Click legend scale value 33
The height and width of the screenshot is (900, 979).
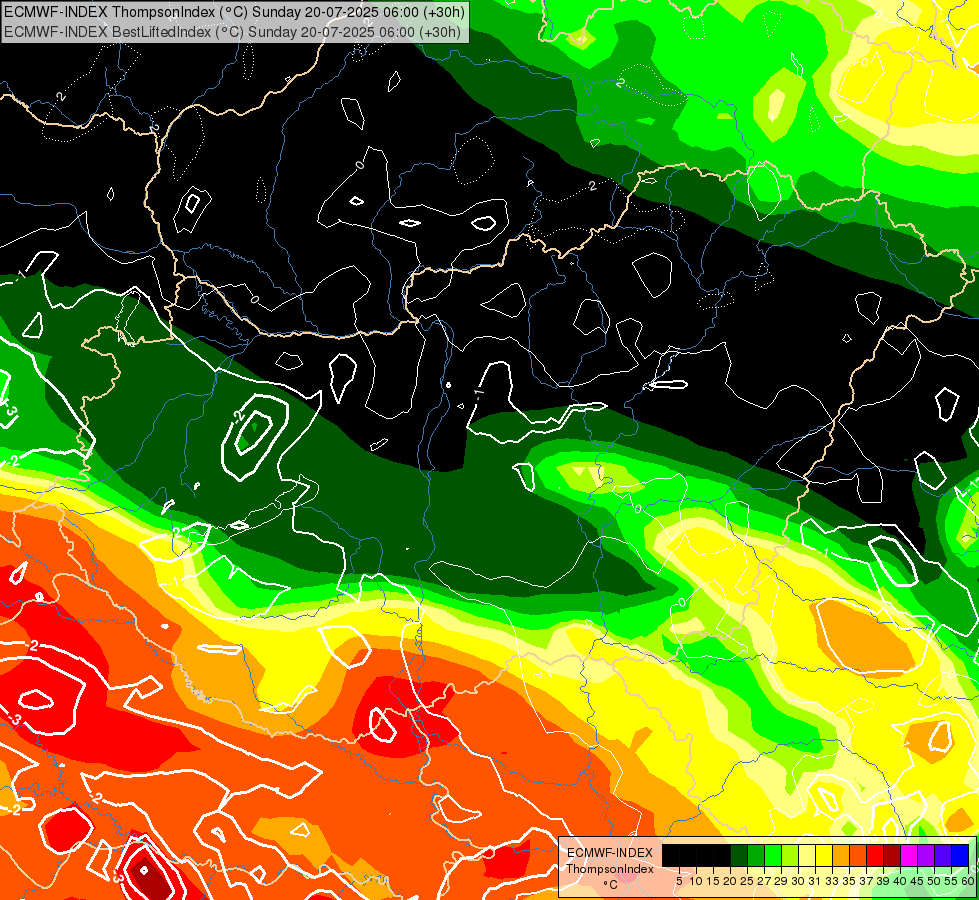click(x=833, y=881)
